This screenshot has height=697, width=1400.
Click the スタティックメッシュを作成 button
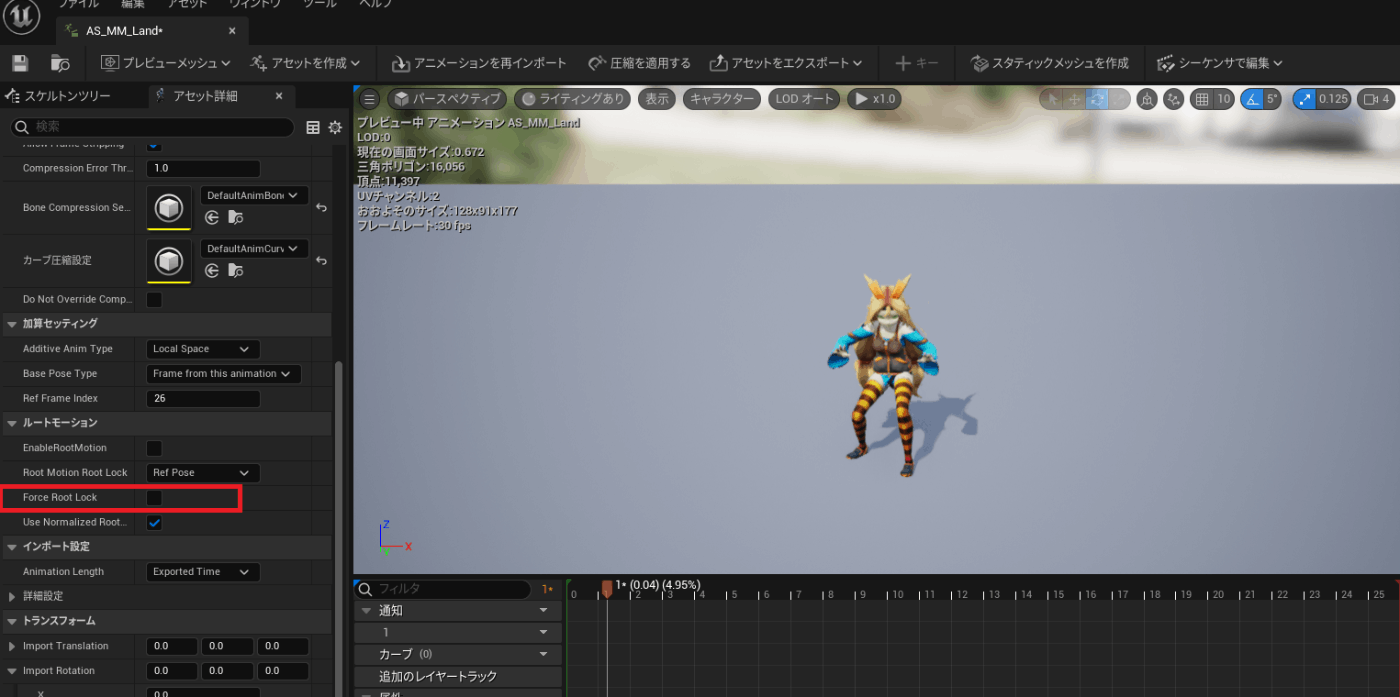point(1050,63)
